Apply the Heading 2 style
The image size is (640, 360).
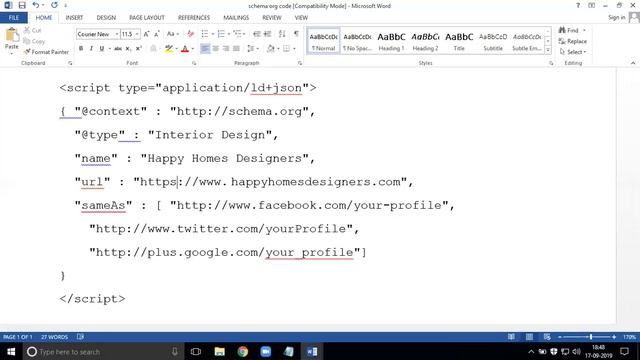tap(425, 41)
